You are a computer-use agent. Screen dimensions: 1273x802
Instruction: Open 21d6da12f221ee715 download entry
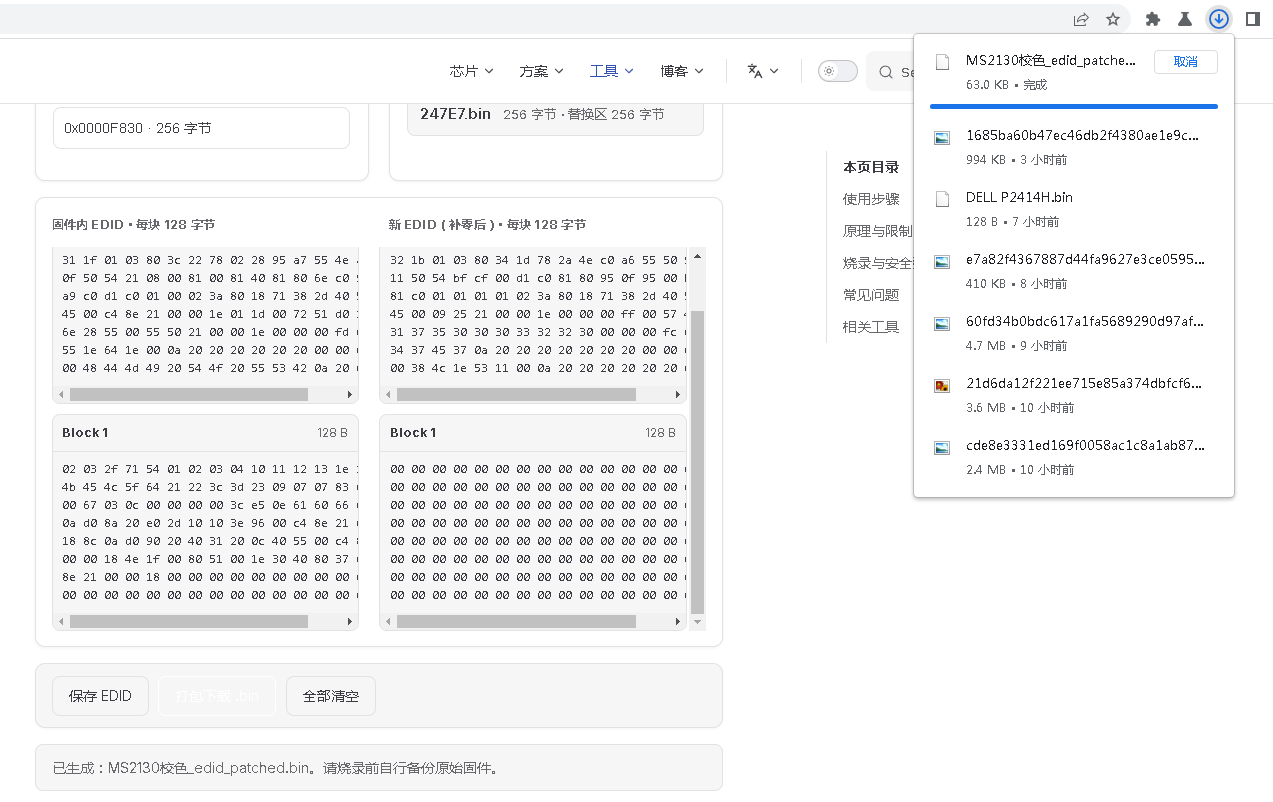[1085, 384]
